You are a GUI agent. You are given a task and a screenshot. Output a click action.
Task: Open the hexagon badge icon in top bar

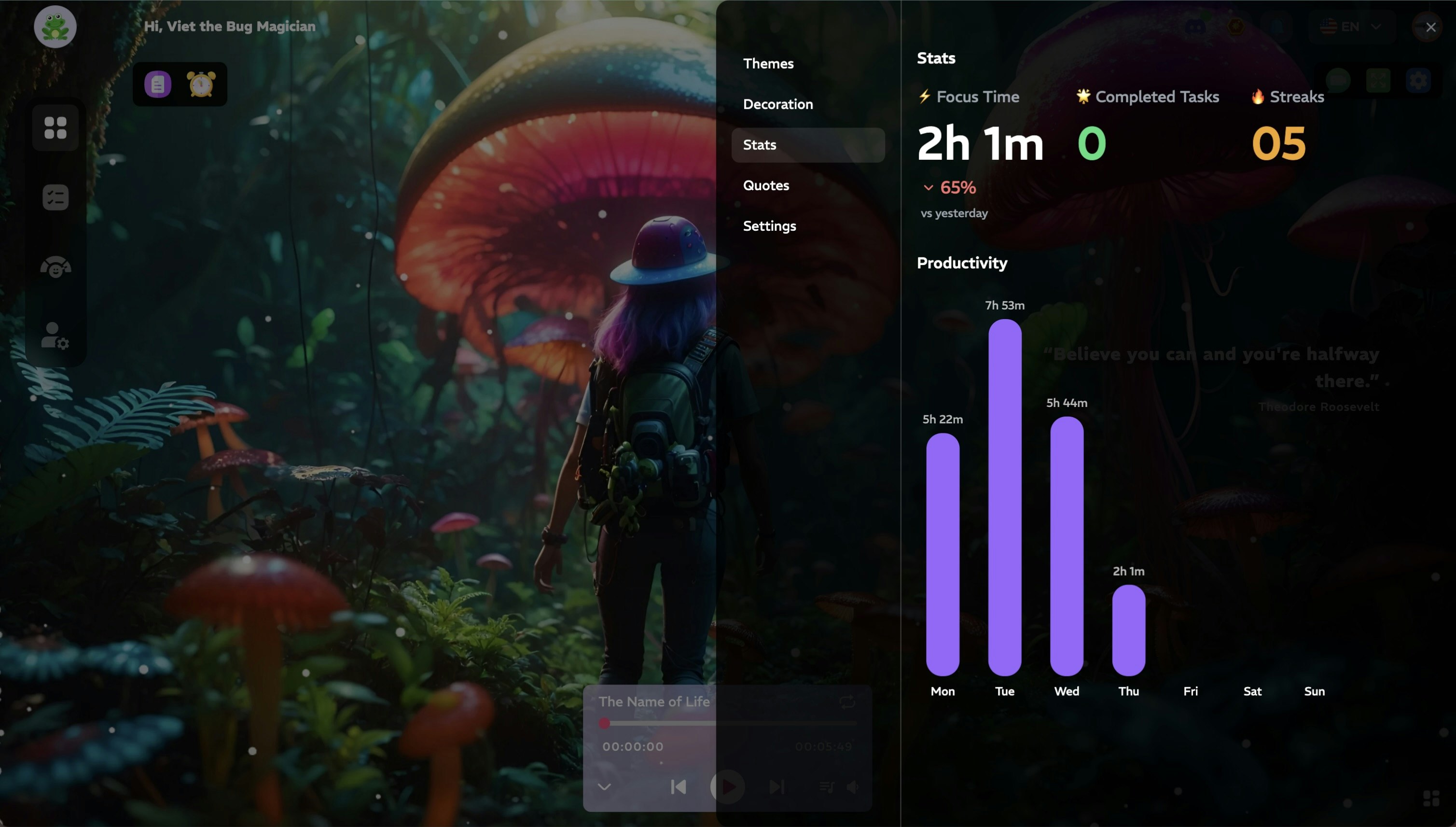click(1236, 27)
